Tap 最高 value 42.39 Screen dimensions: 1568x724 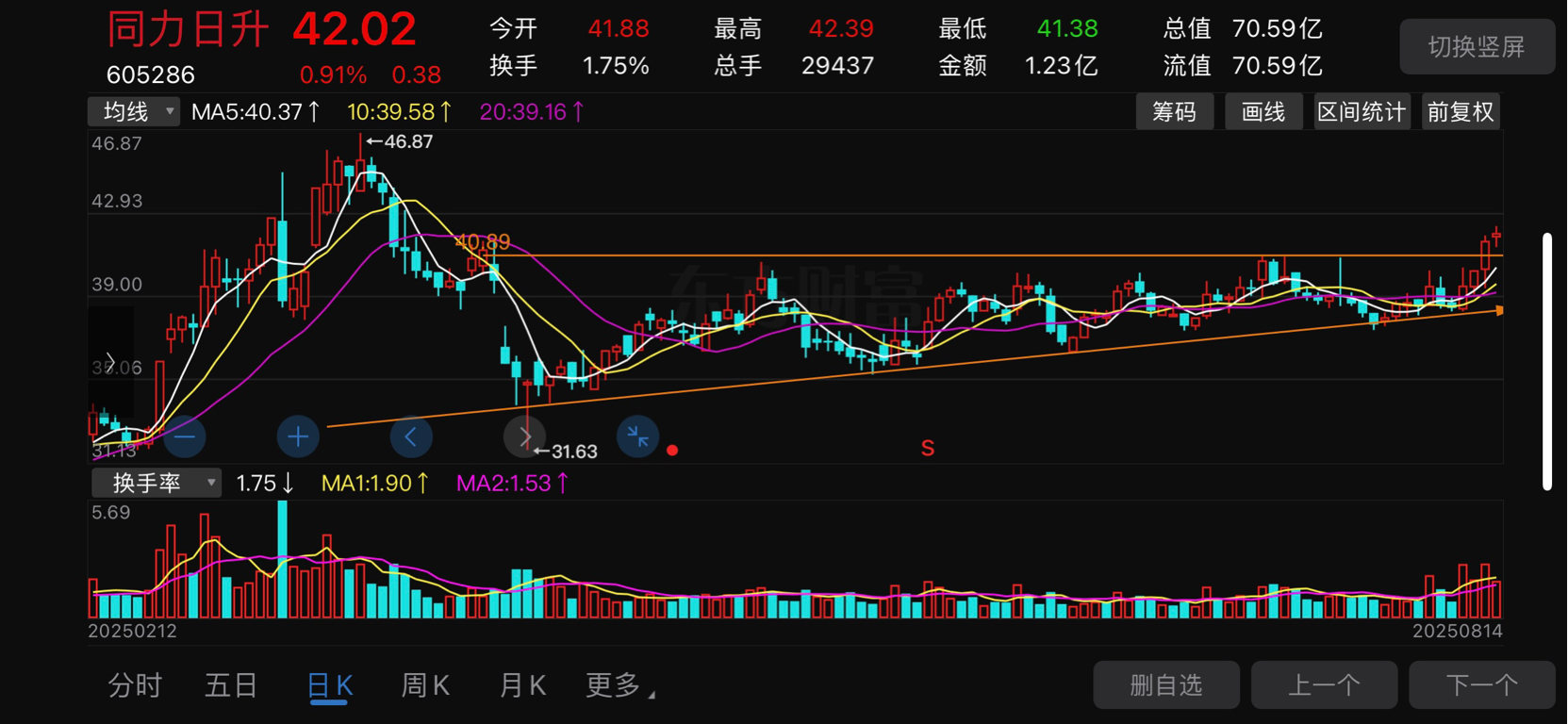841,29
